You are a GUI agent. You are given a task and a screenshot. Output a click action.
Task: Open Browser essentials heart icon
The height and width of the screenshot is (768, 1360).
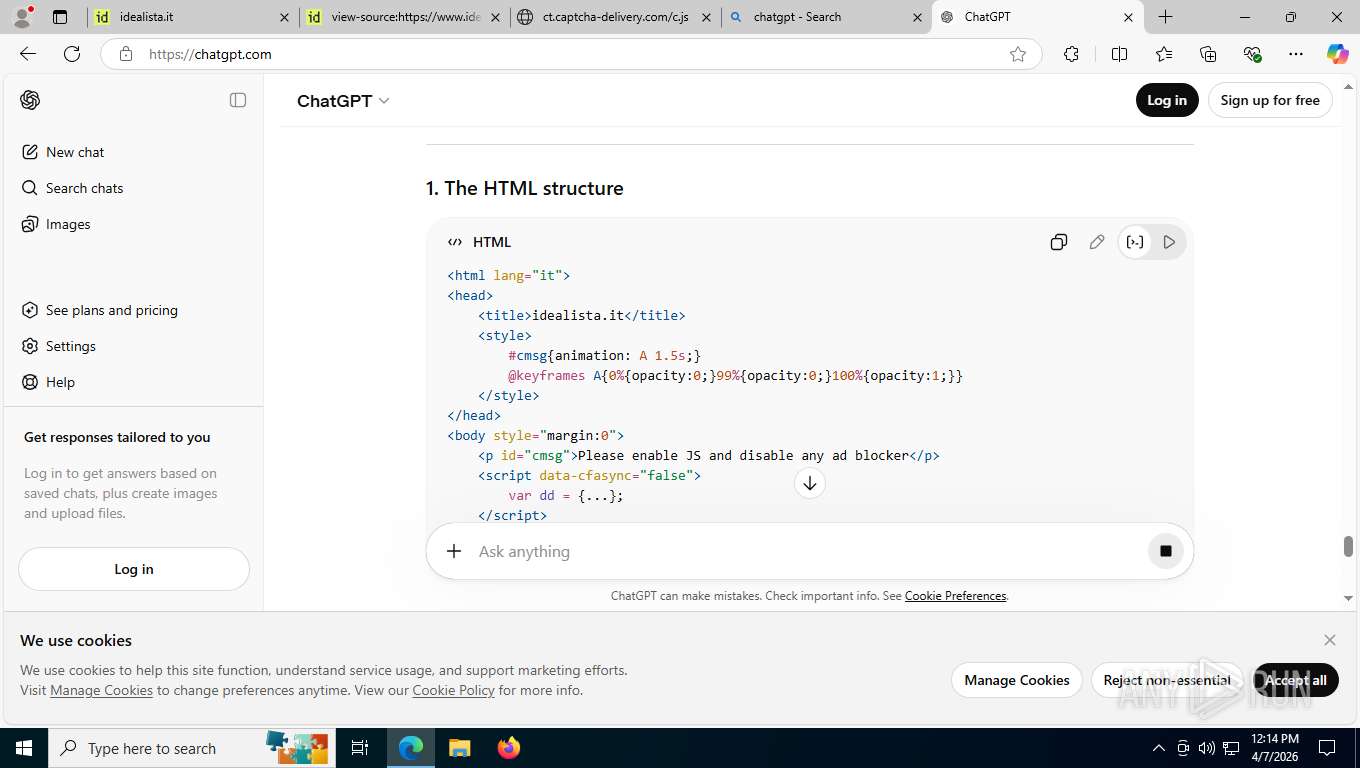1252,54
